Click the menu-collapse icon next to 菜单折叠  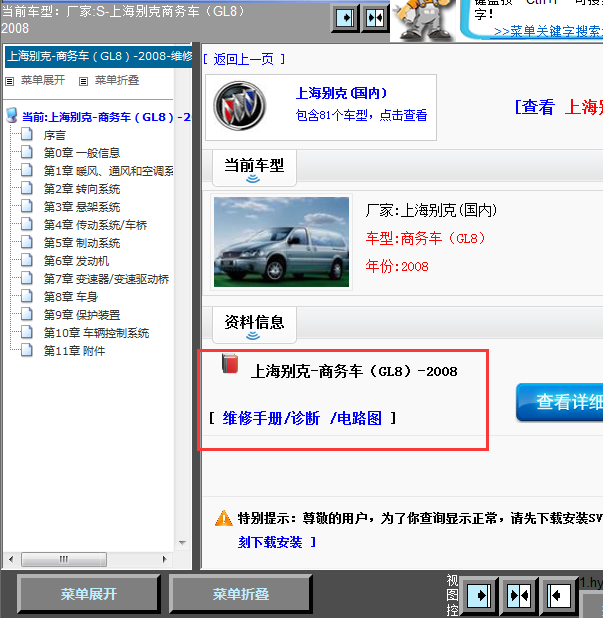pos(83,81)
